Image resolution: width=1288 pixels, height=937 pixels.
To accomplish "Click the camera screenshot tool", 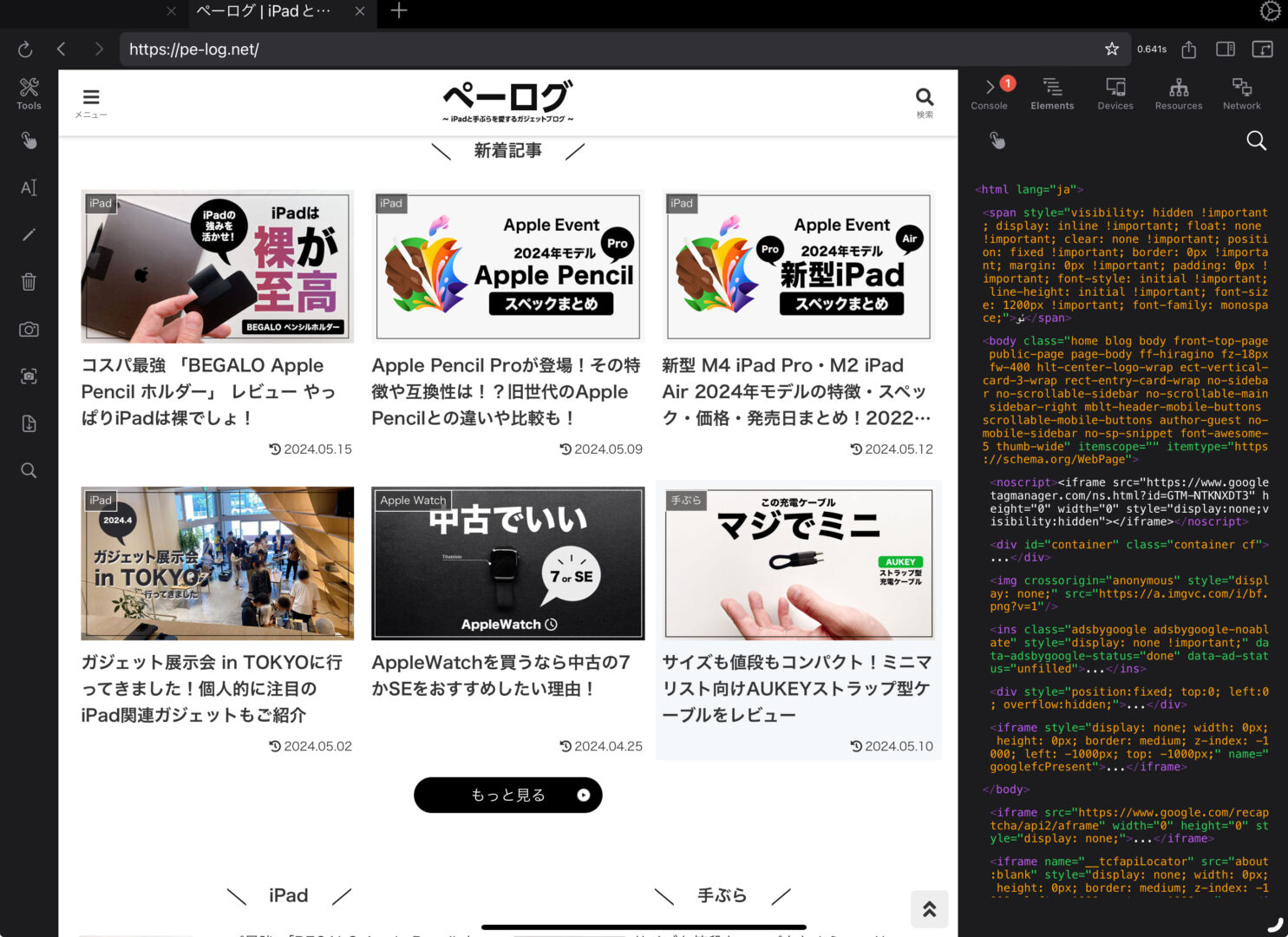I will coord(29,330).
